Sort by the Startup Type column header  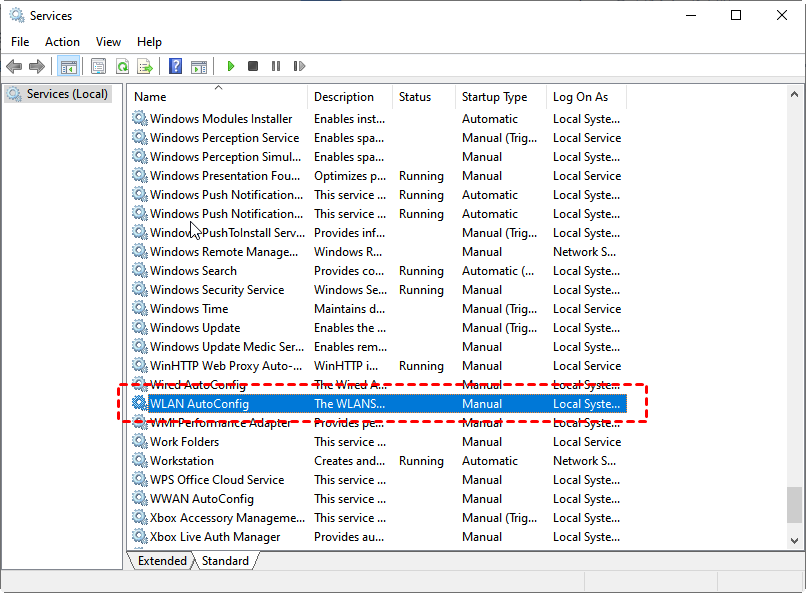point(494,97)
